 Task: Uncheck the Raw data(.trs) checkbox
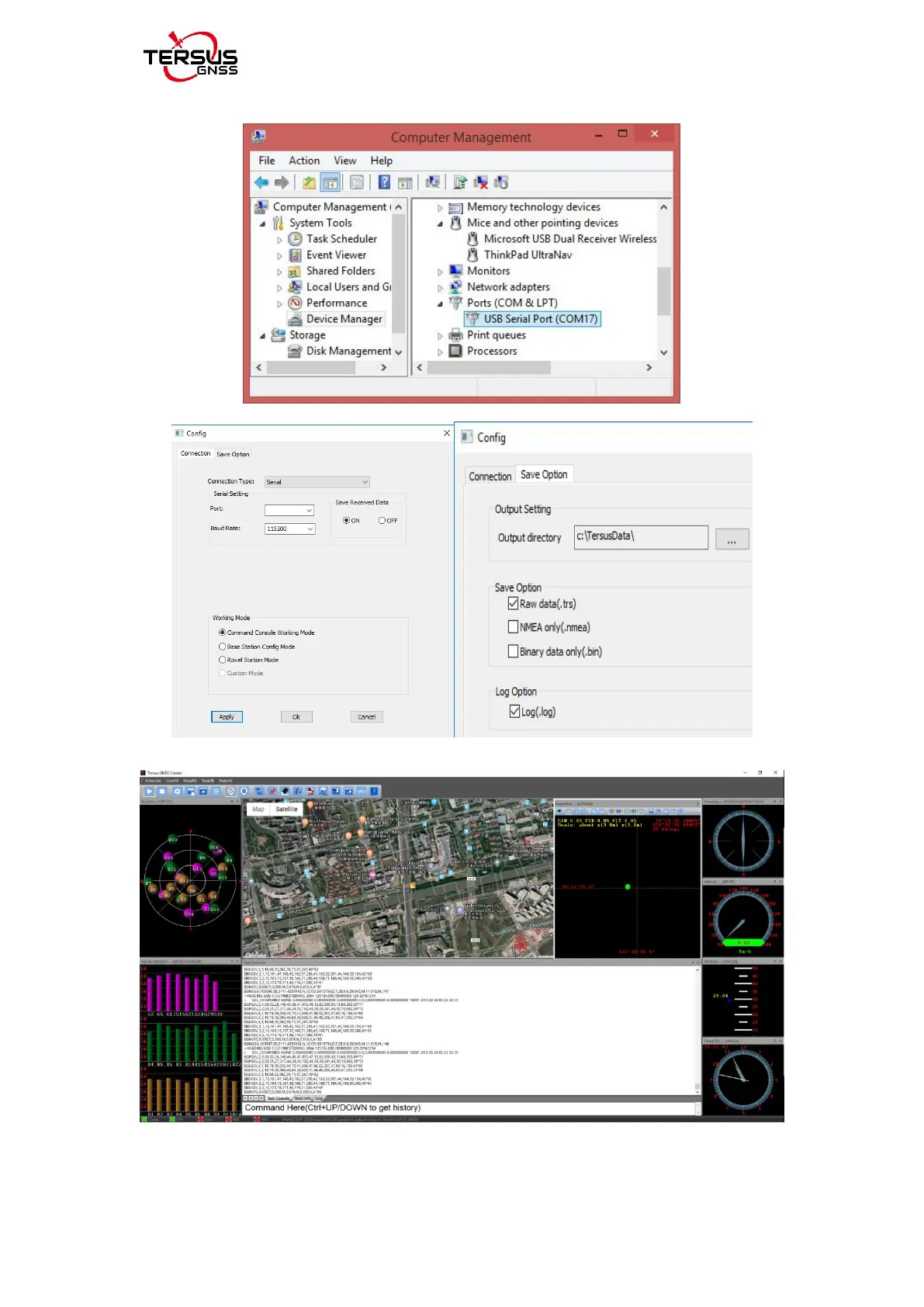[513, 604]
